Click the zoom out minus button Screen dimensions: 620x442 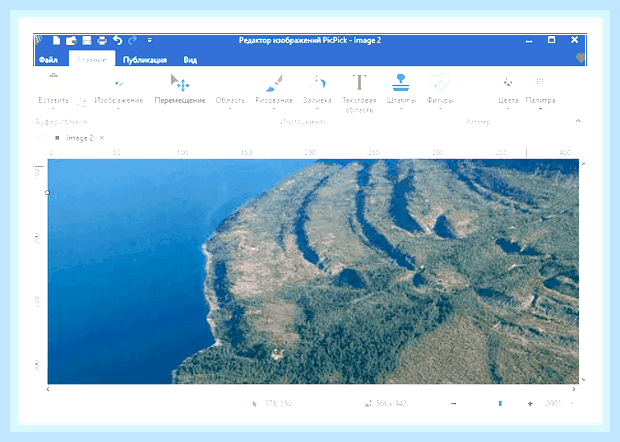pos(454,403)
